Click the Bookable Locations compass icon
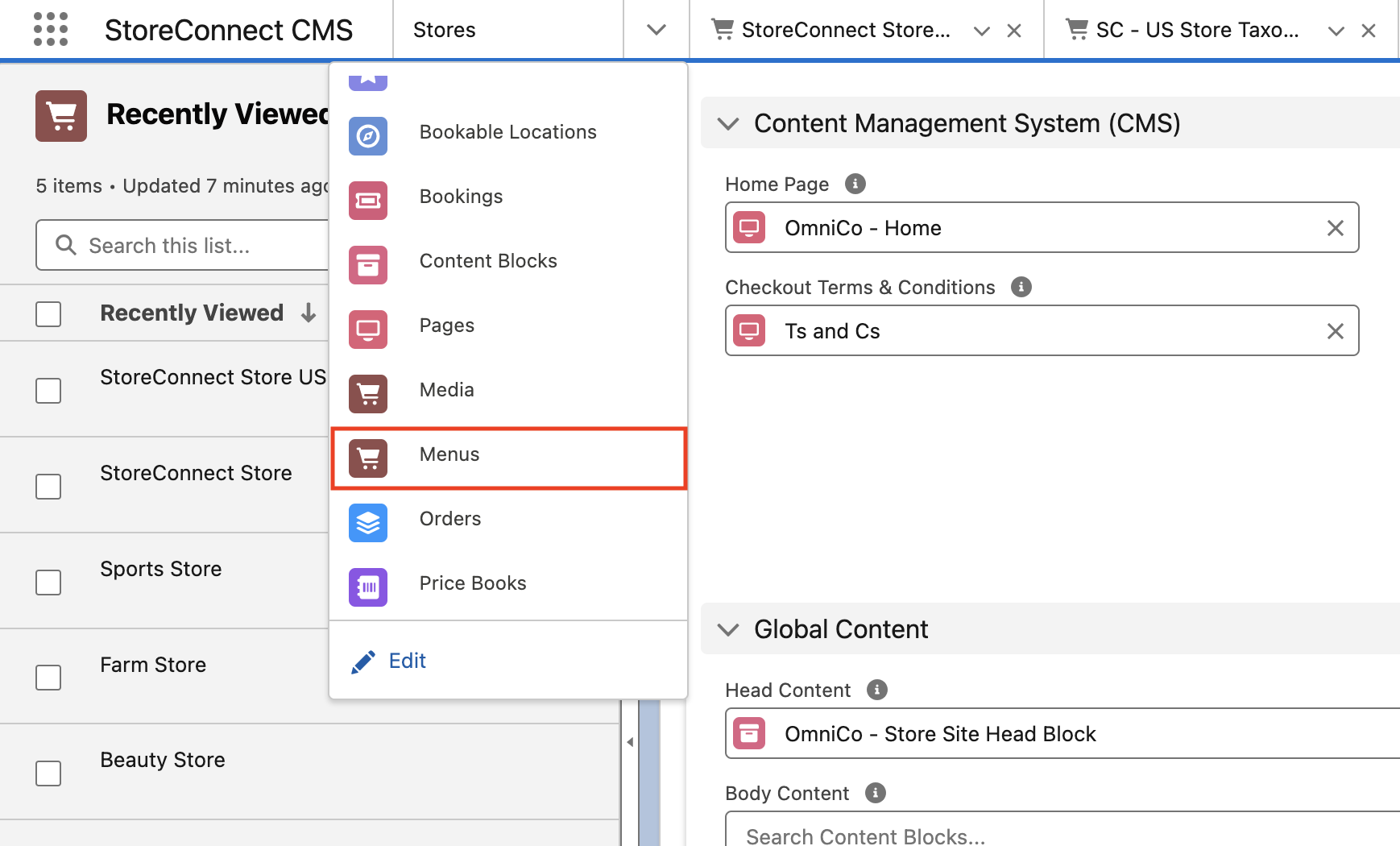Image resolution: width=1400 pixels, height=846 pixels. tap(368, 136)
